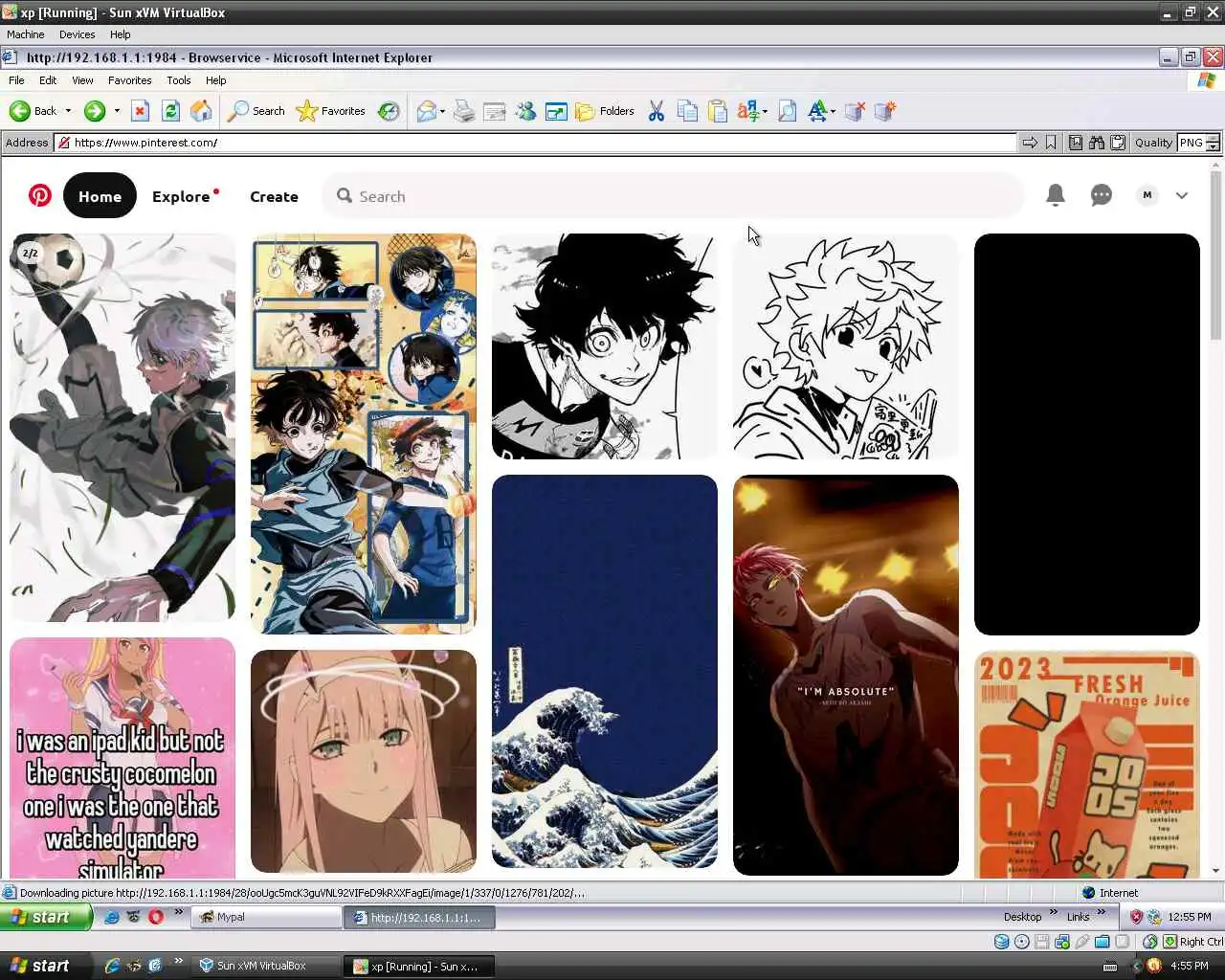Click the bookmark icon beside the Go arrow
The width and height of the screenshot is (1225, 980).
pos(1051,143)
